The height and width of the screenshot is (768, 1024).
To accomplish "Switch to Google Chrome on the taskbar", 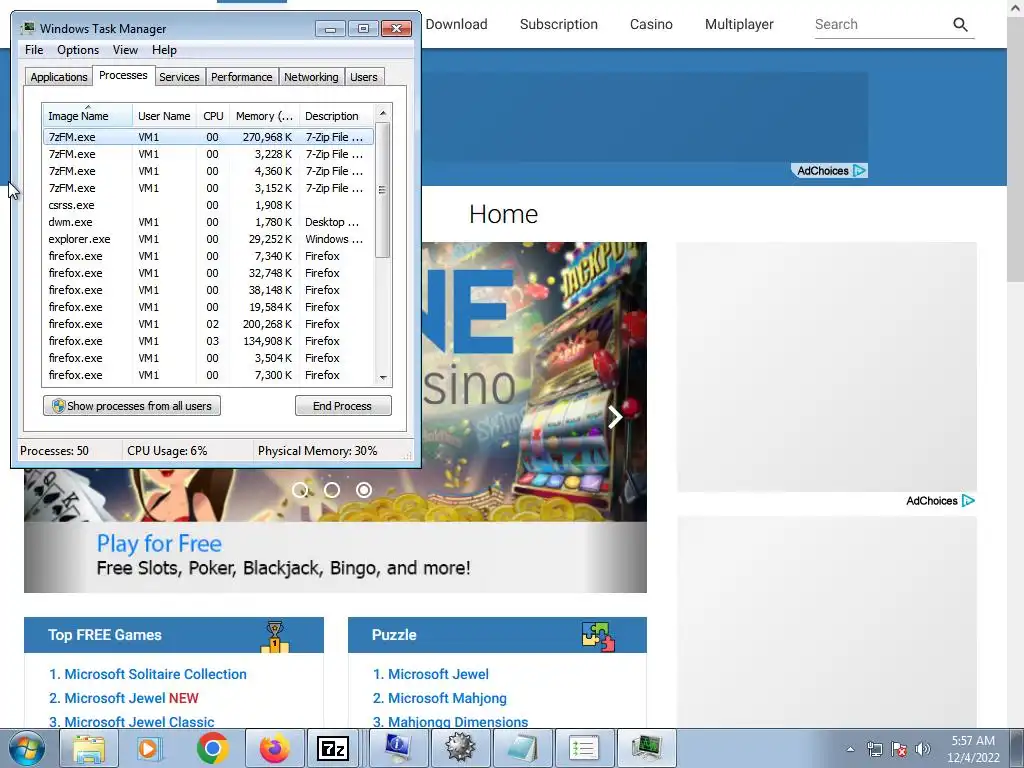I will 212,748.
